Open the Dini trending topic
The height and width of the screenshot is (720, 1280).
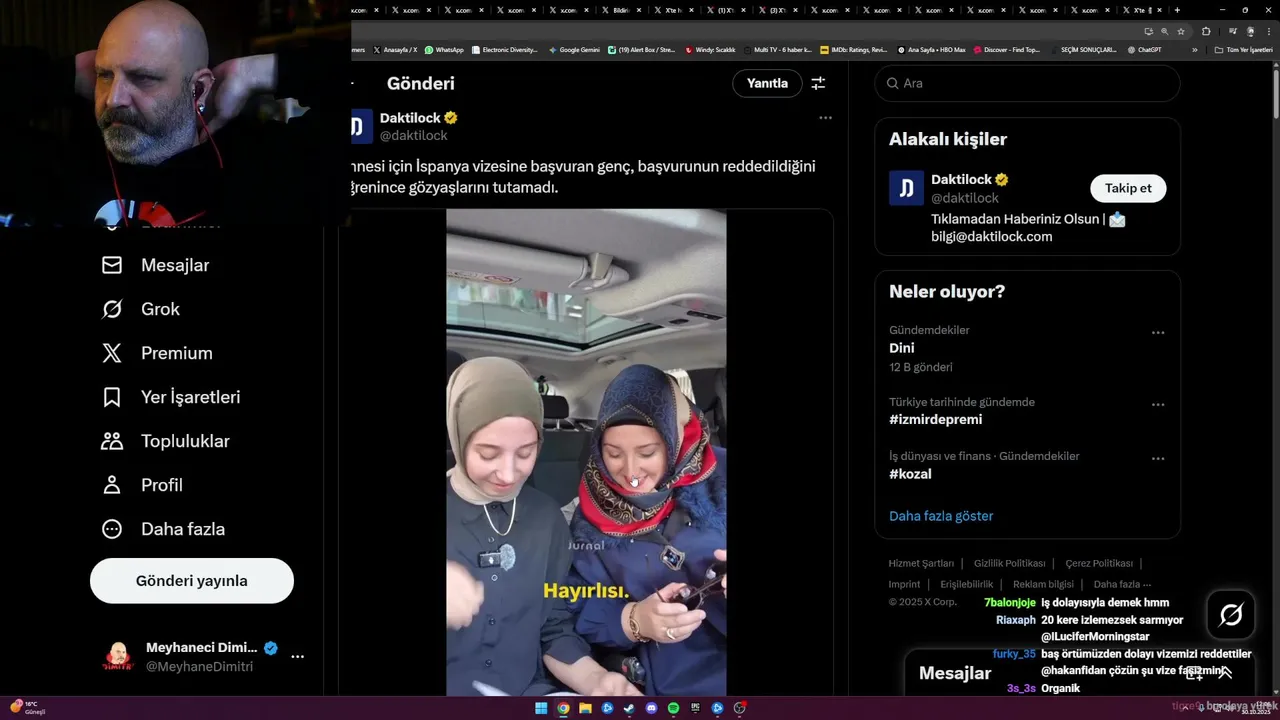902,348
